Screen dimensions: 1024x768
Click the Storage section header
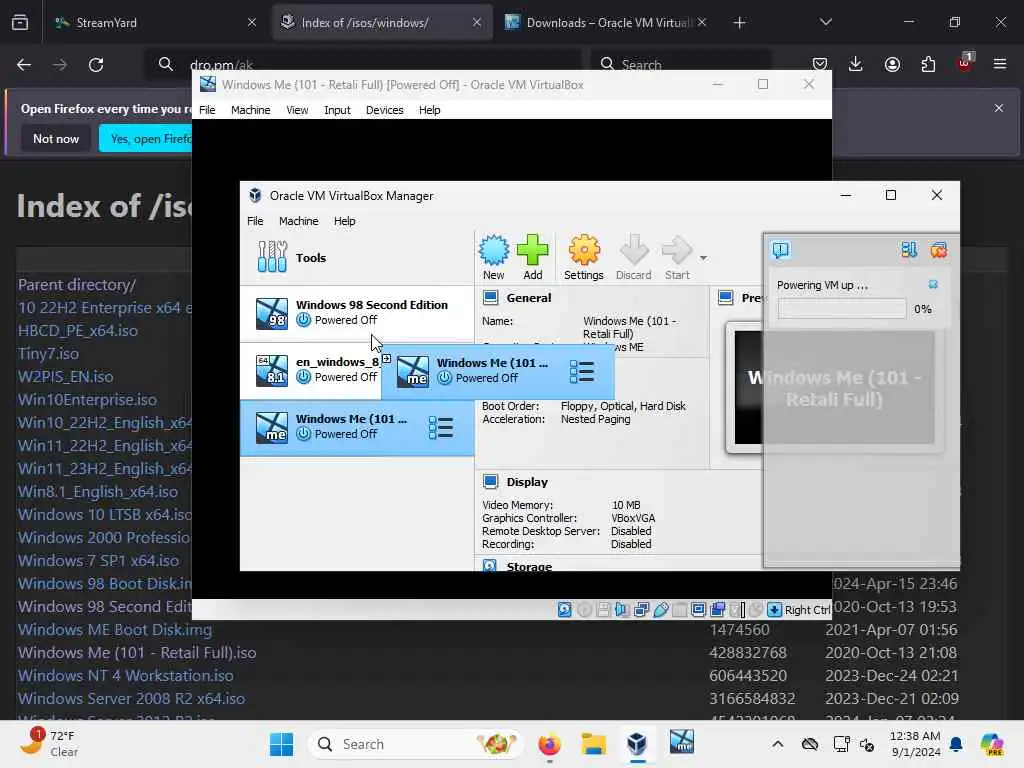[528, 566]
